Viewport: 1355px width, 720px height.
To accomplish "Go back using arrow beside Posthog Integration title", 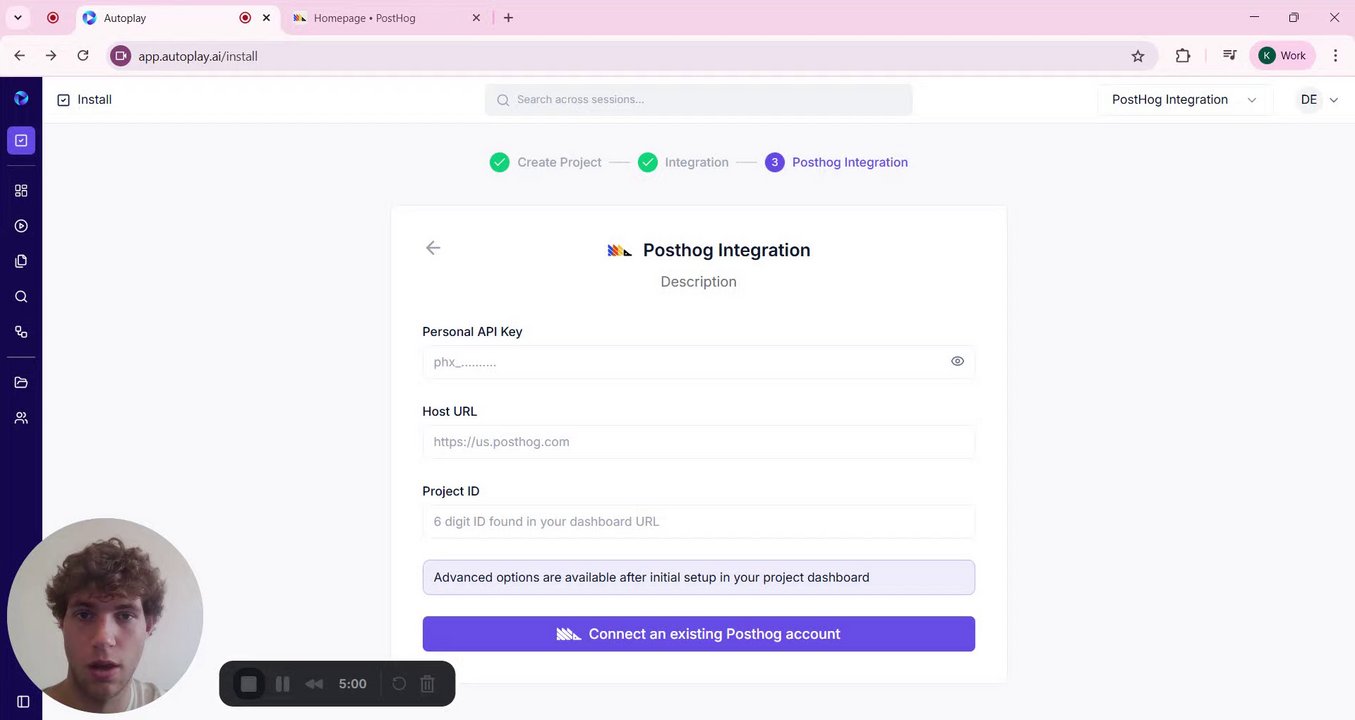I will (x=433, y=248).
